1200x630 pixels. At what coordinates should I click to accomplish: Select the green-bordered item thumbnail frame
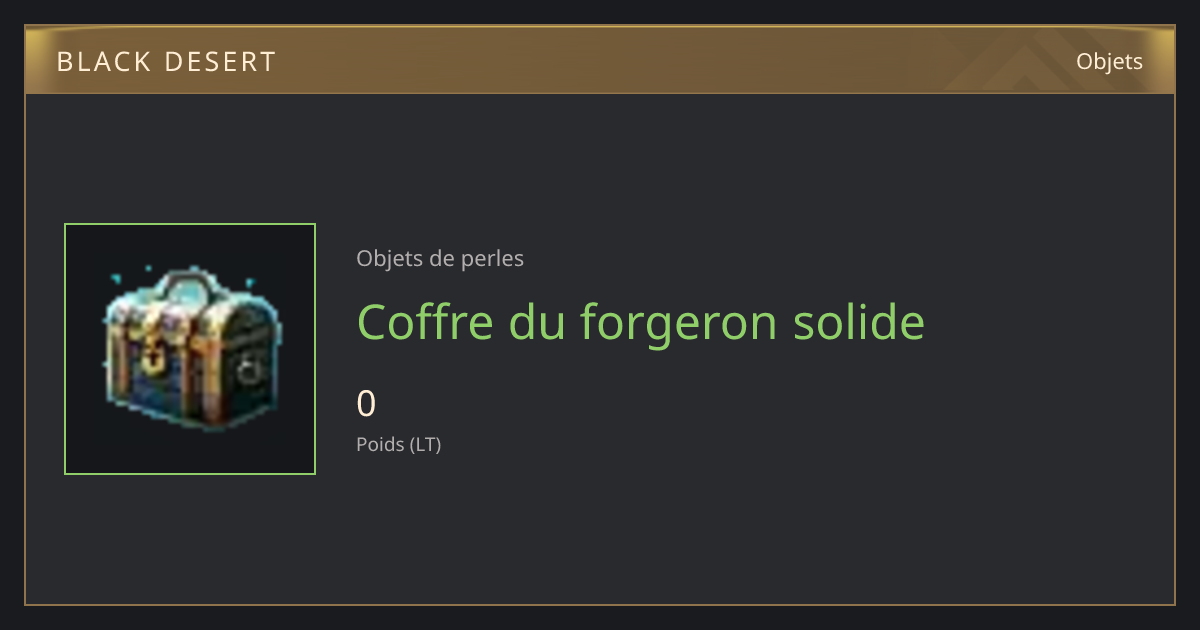pos(190,349)
